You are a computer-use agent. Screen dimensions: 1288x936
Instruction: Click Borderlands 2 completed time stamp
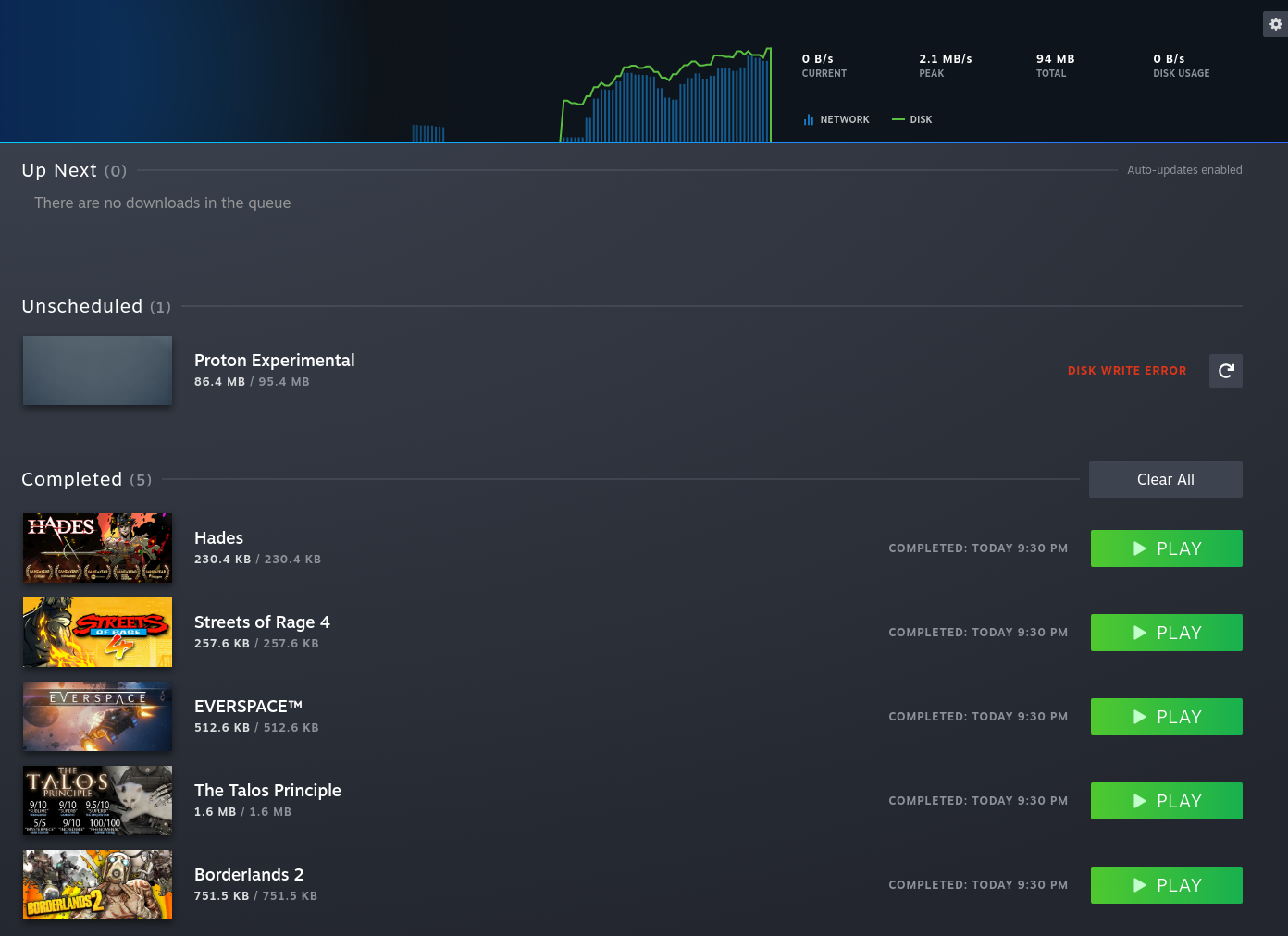point(978,885)
